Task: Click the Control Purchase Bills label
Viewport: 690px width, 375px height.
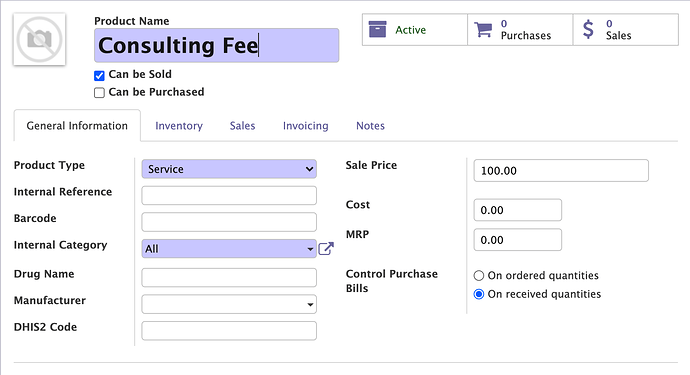Action: pyautogui.click(x=392, y=281)
